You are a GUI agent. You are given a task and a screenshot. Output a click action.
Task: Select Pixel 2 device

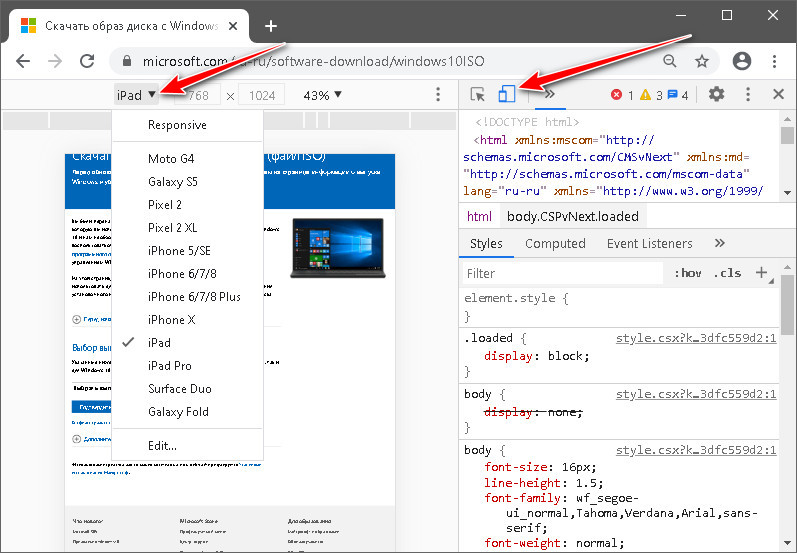pos(187,205)
